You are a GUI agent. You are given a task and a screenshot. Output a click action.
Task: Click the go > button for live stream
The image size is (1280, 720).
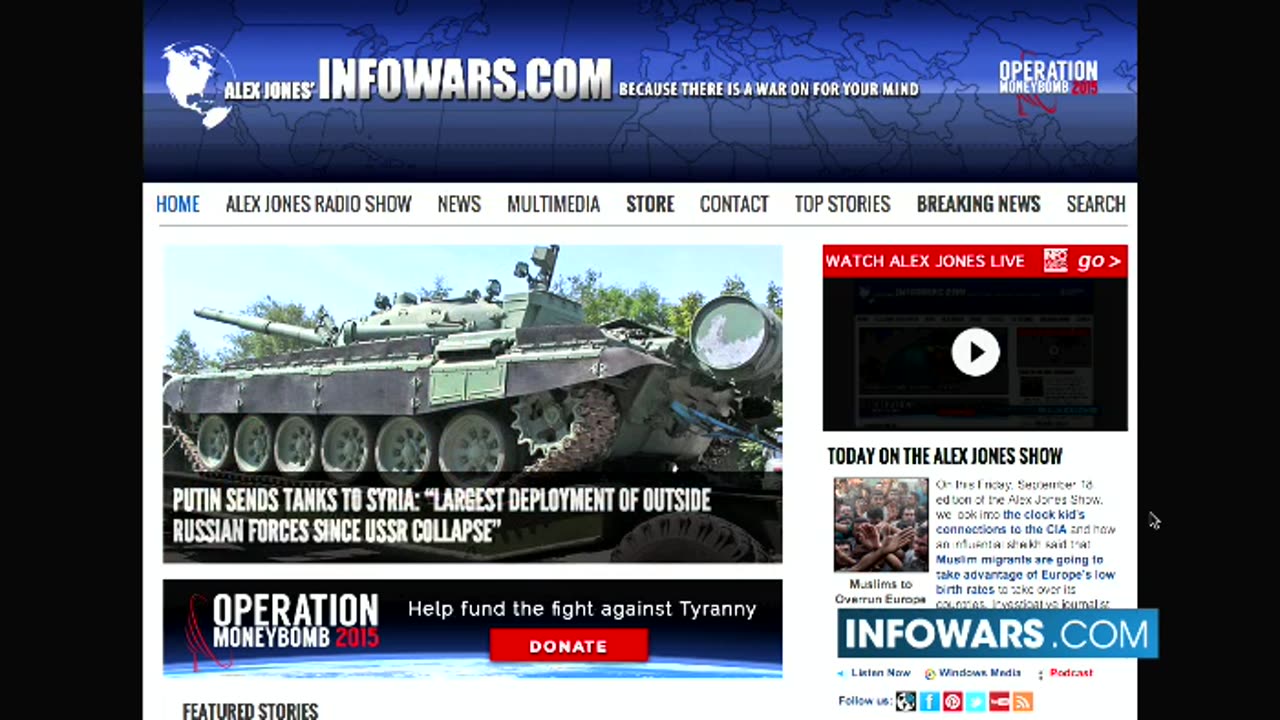[x=1099, y=261]
